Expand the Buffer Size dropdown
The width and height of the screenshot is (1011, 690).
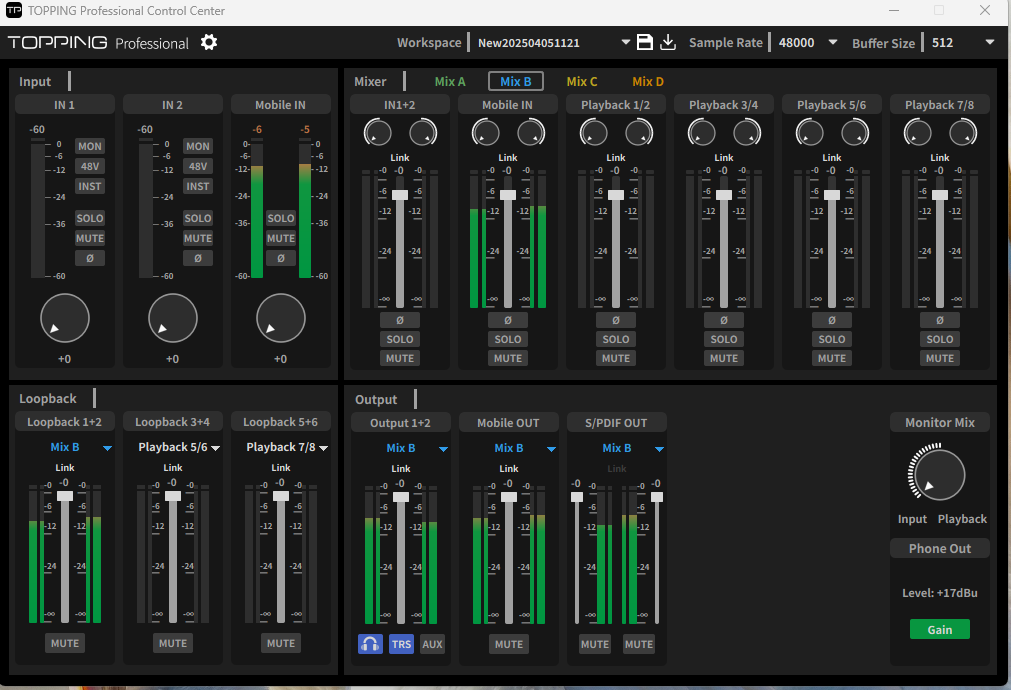989,42
